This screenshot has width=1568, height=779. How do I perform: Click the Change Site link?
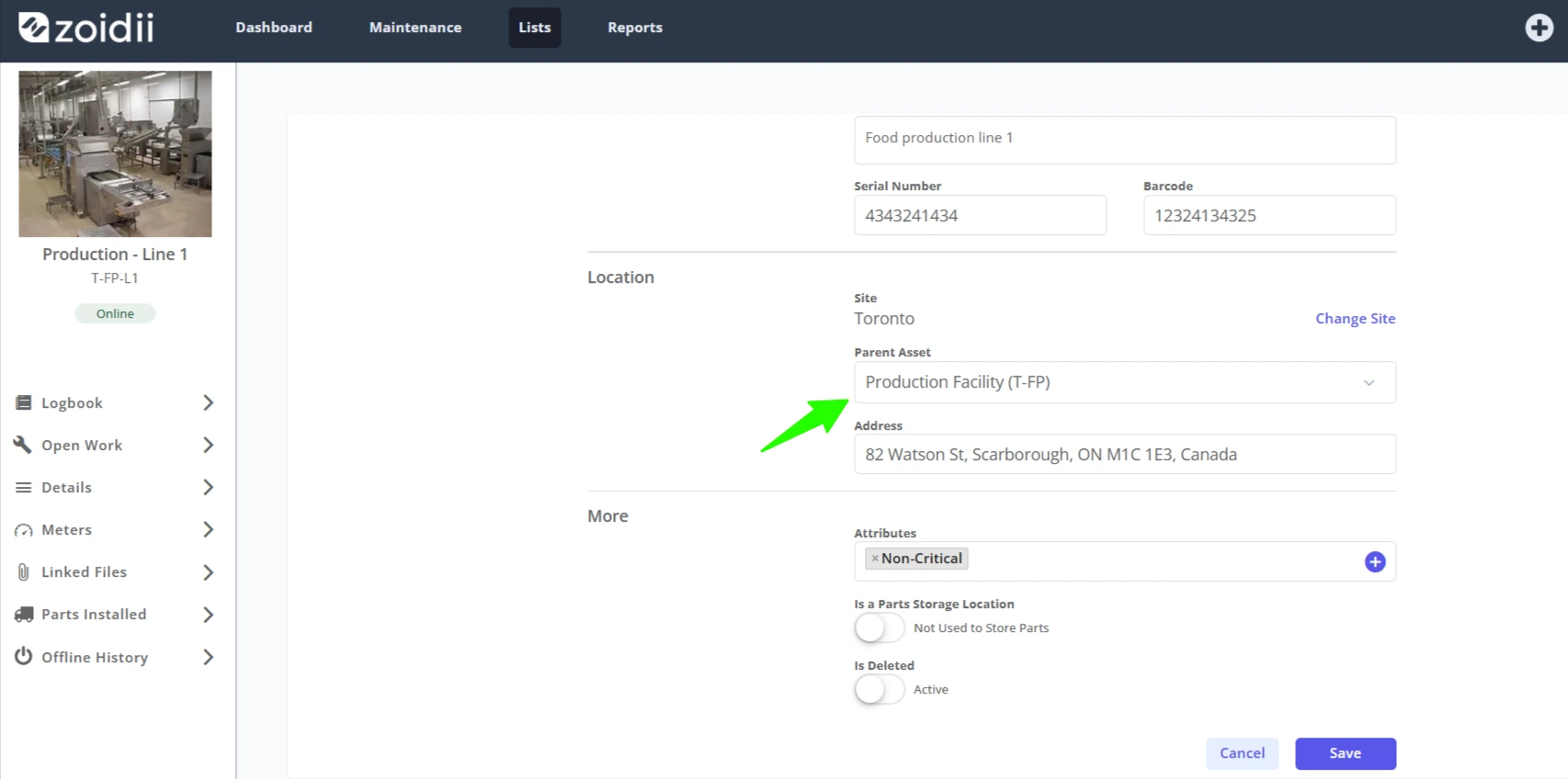pyautogui.click(x=1355, y=319)
